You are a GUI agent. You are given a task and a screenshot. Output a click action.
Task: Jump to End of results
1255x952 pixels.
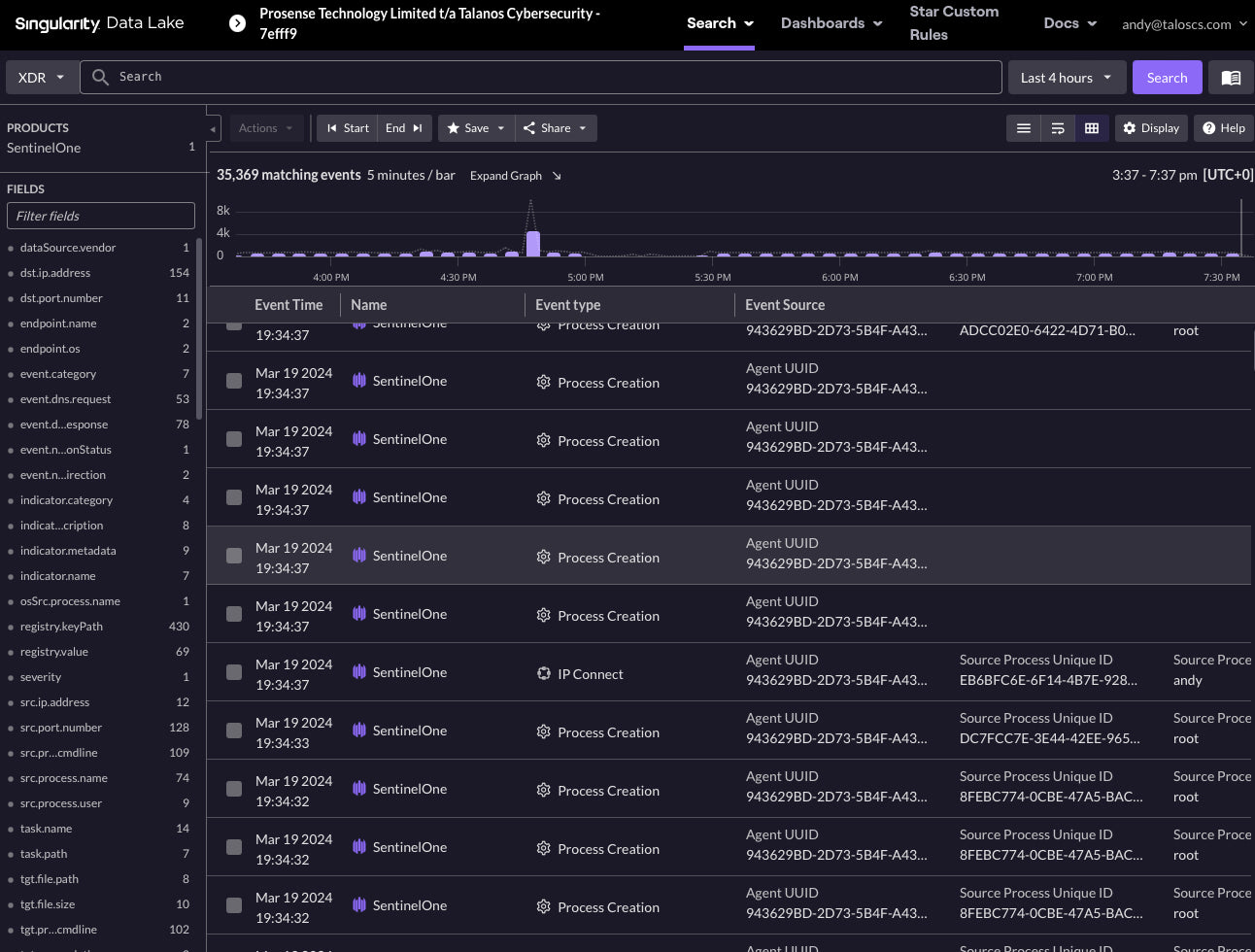pos(404,128)
